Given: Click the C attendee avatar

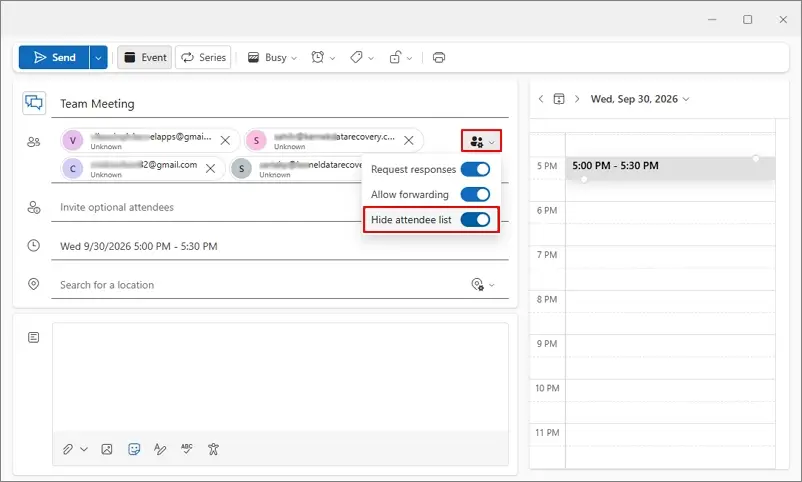Looking at the screenshot, I should click(73, 168).
